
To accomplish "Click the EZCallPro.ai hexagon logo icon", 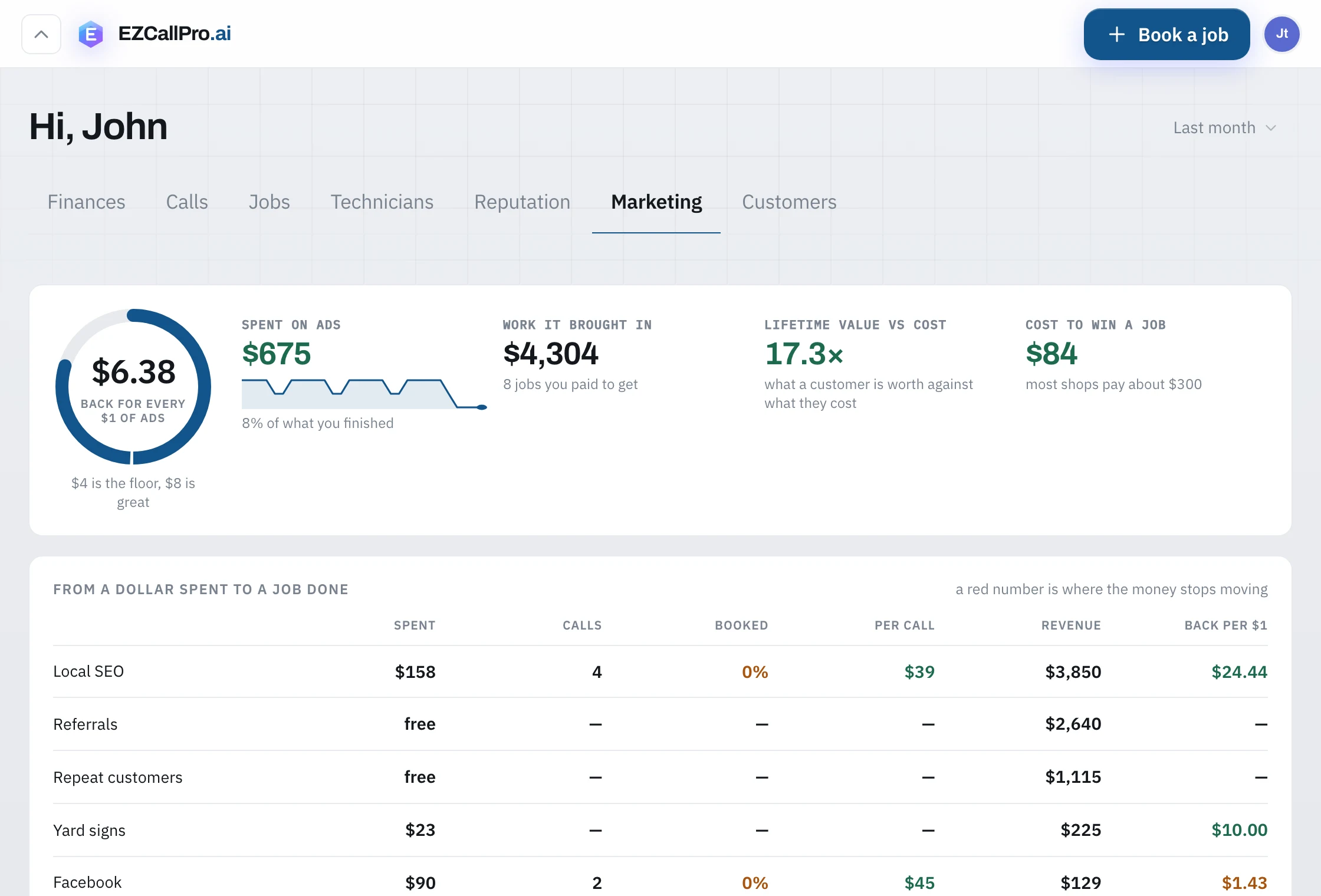I will click(x=91, y=34).
